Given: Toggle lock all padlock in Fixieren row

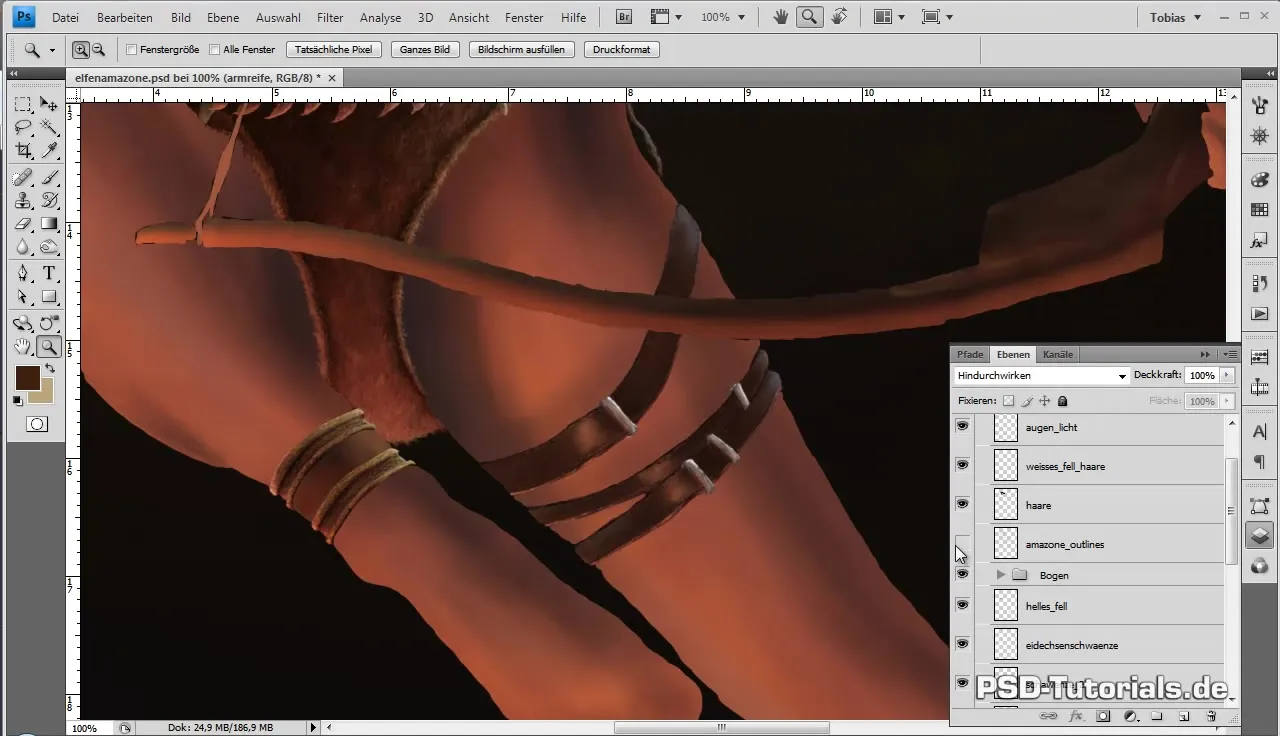Looking at the screenshot, I should [1063, 401].
